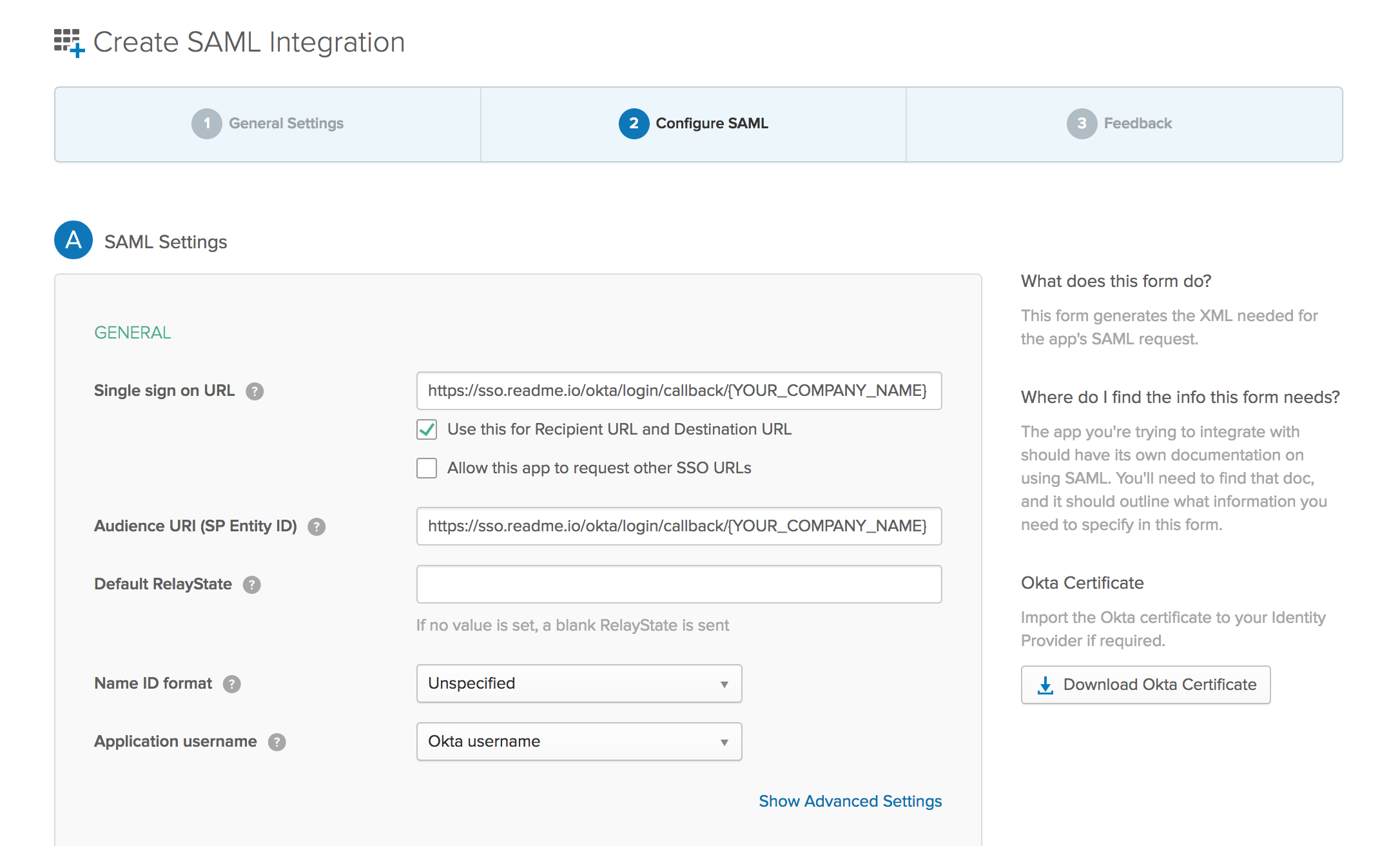Expand the Application username dropdown

(x=579, y=742)
